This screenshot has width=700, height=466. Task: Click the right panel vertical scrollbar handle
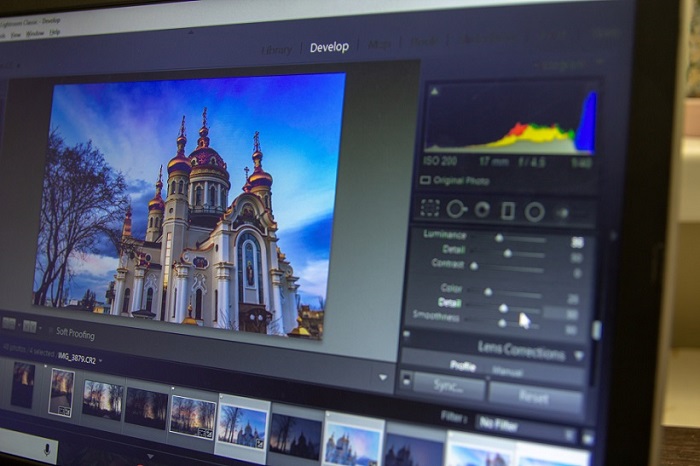pyautogui.click(x=596, y=331)
